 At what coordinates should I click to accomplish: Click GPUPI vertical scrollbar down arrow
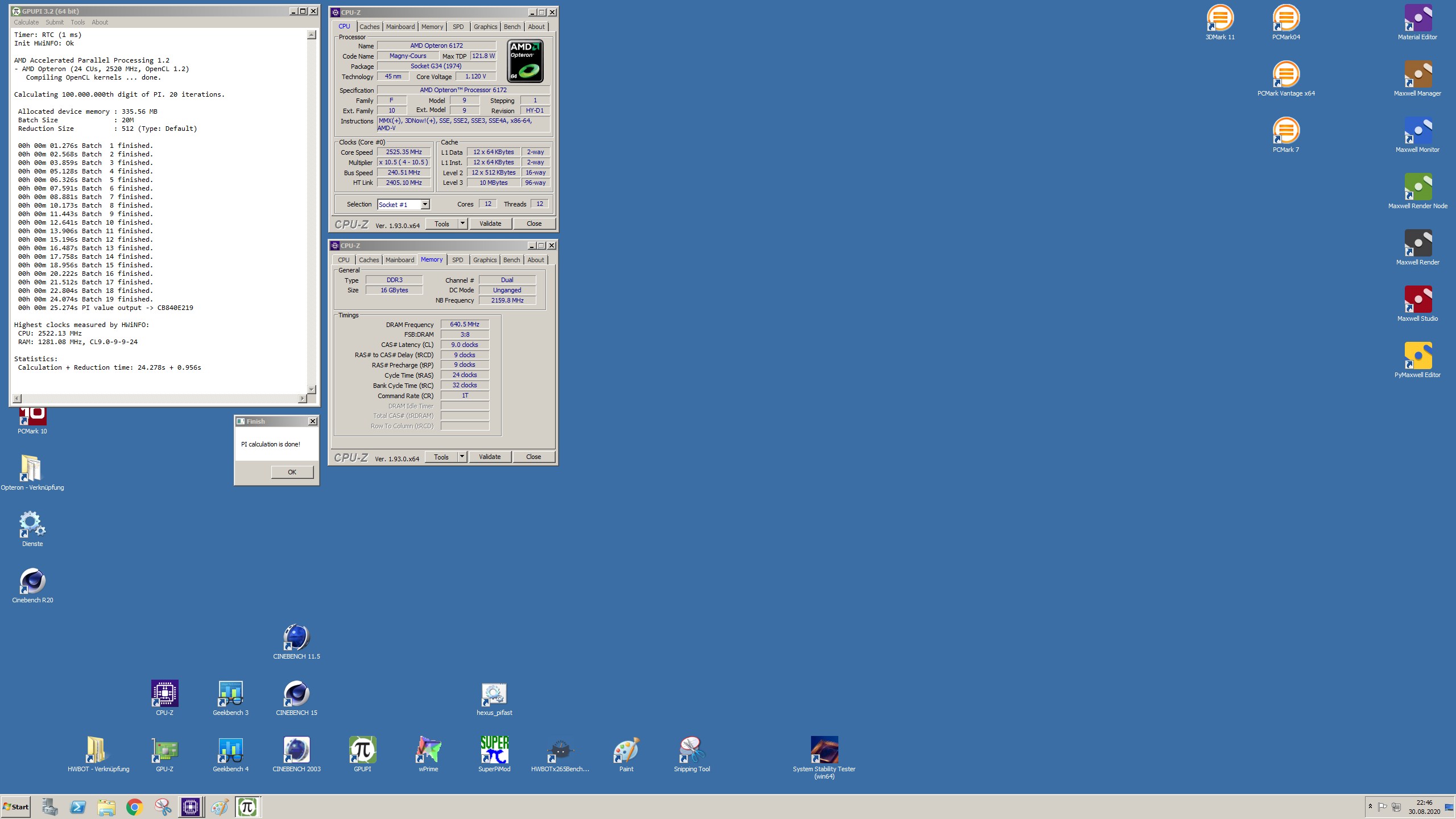311,389
